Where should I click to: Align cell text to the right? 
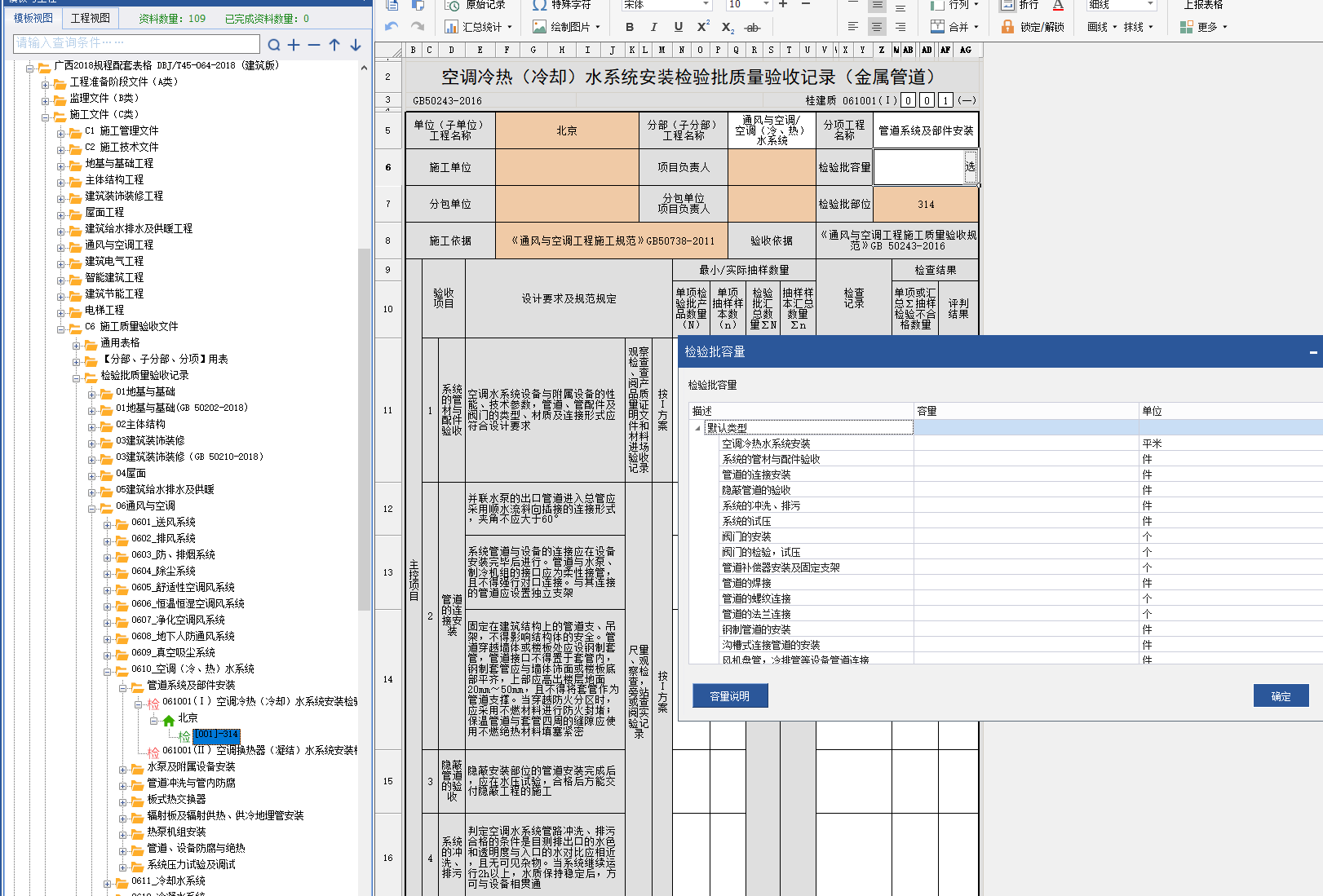[900, 27]
